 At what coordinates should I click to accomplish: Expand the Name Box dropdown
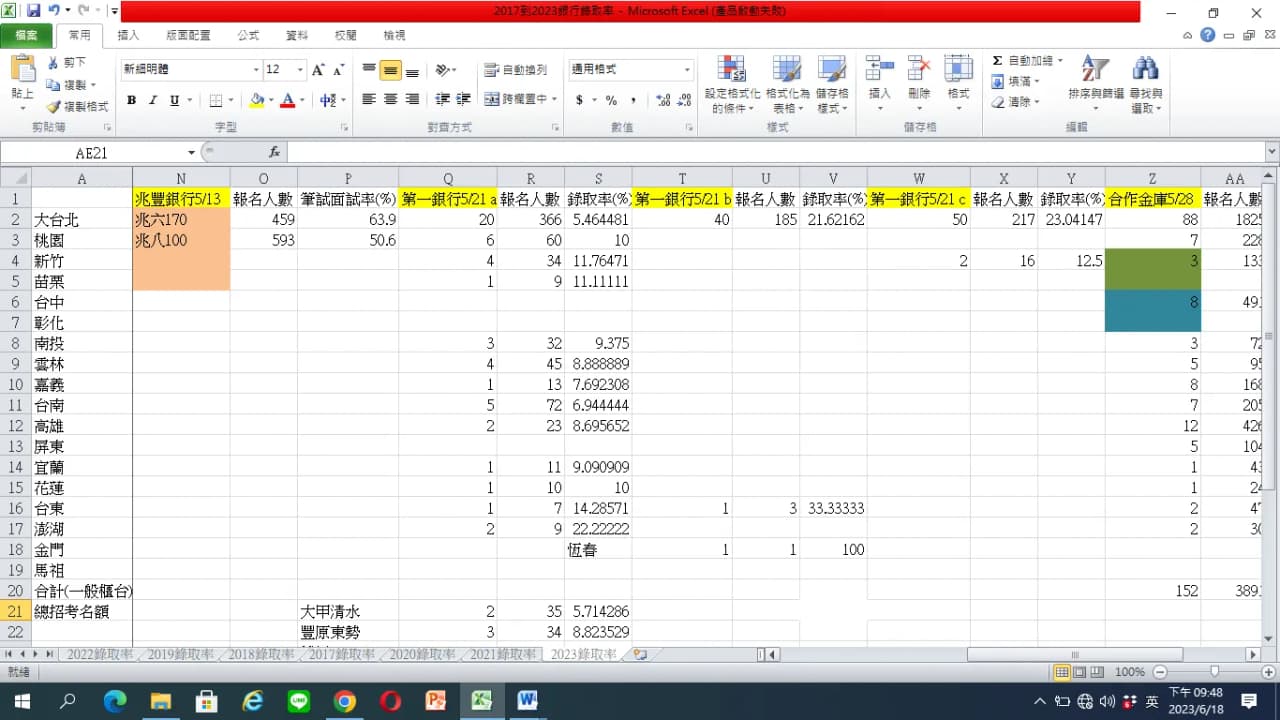click(x=192, y=153)
